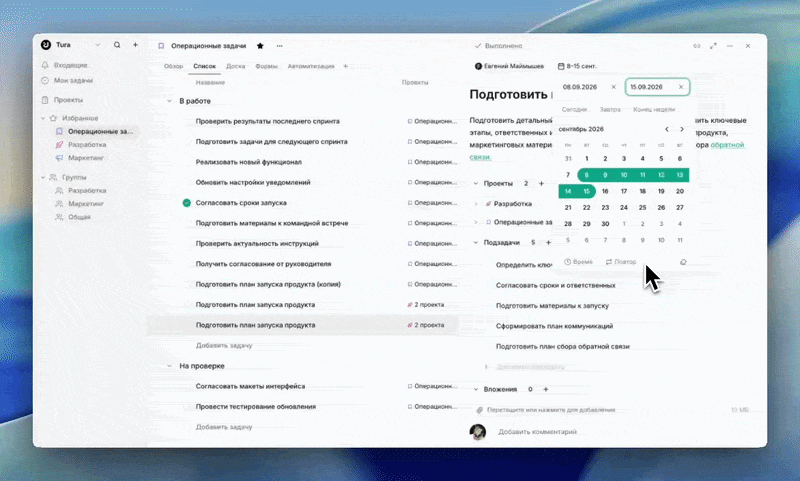Switch to the Список tab
800x481 pixels.
tap(205, 66)
